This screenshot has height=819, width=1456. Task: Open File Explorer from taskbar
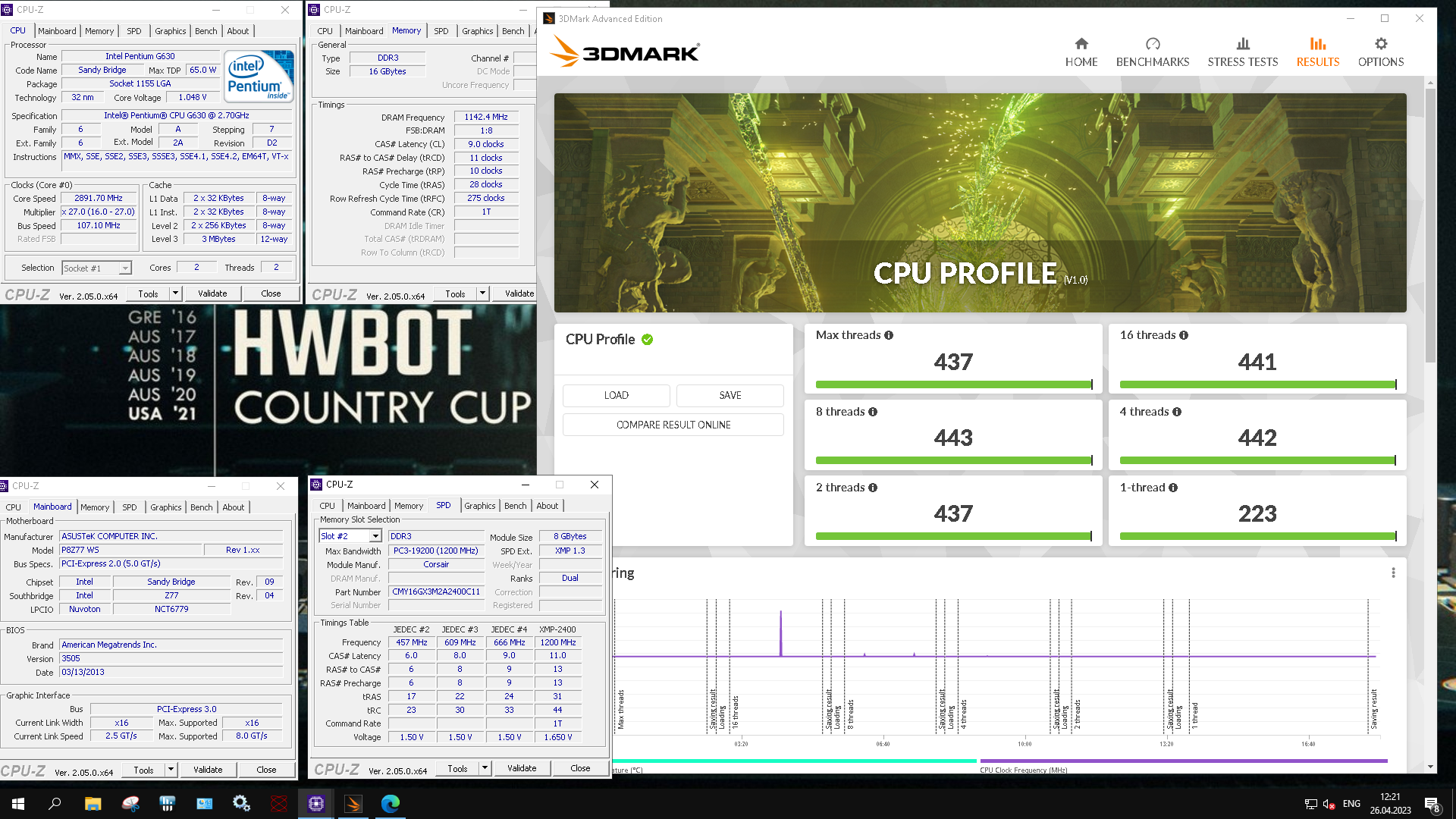tap(93, 804)
